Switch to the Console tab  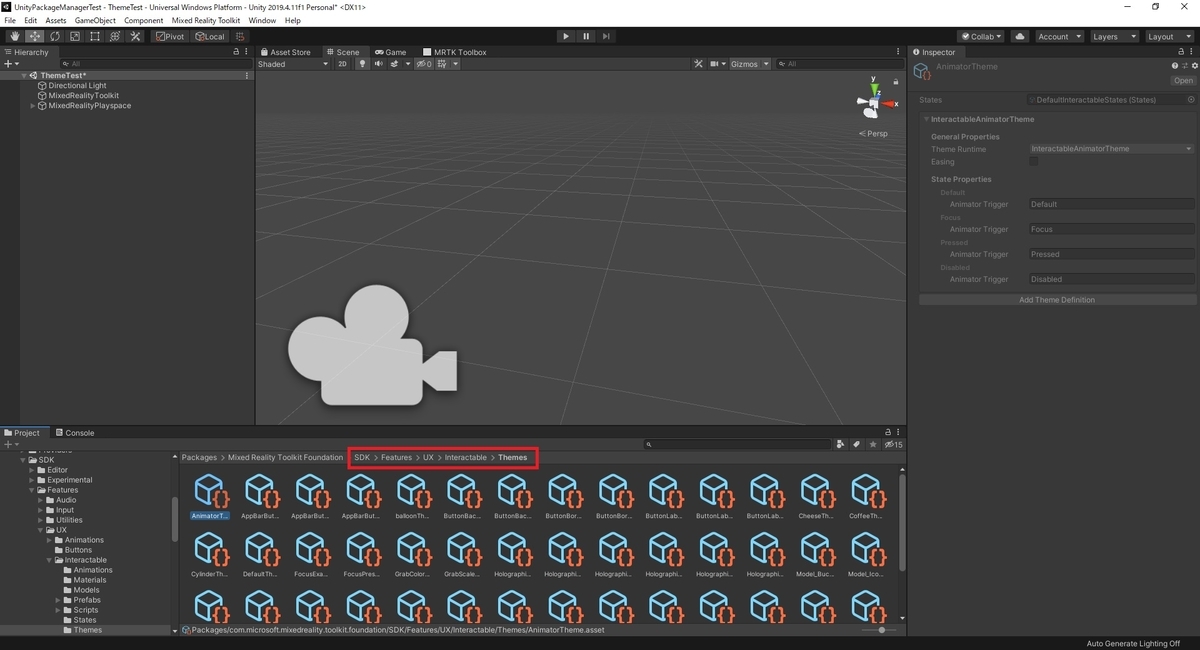[76, 433]
